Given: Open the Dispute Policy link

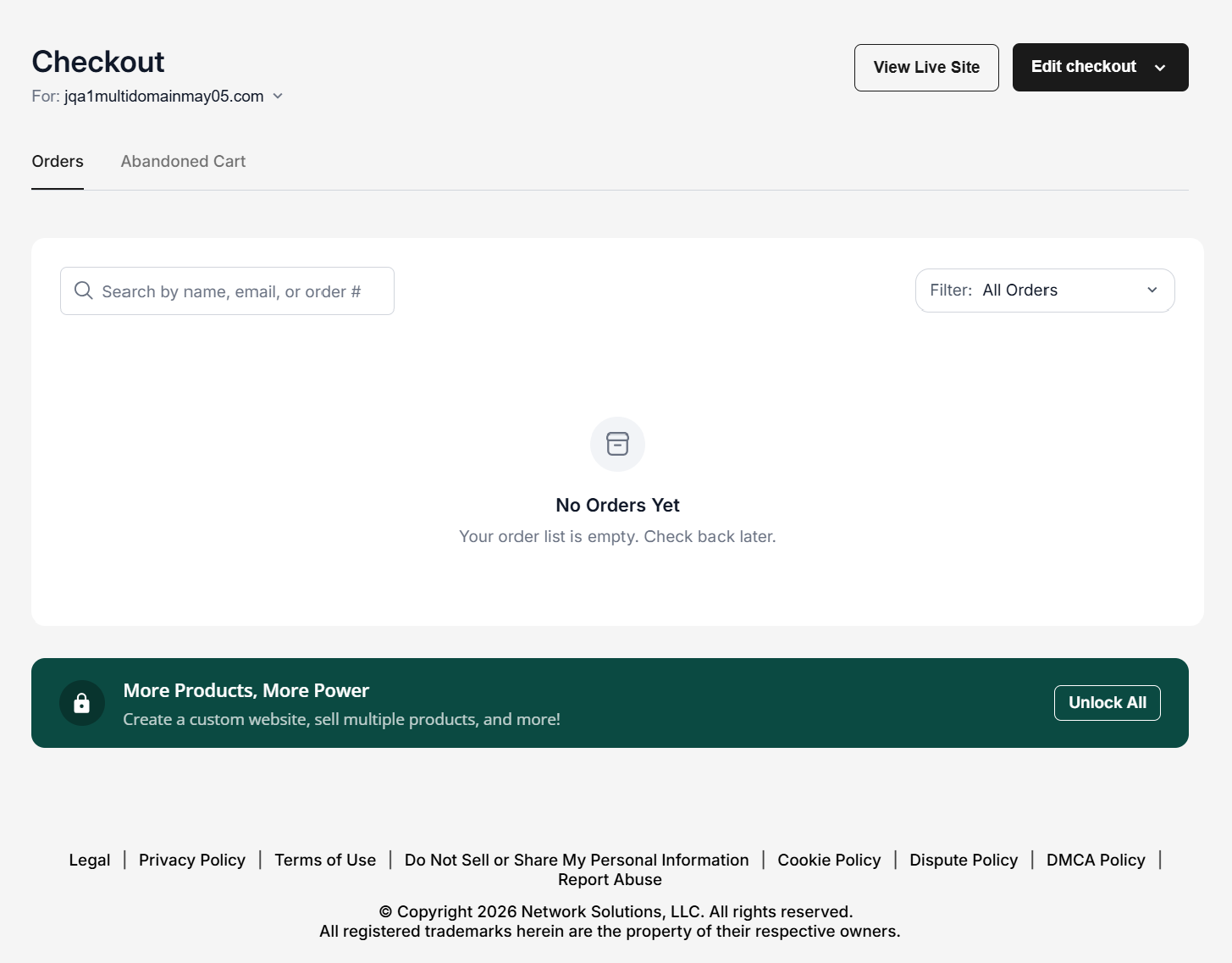Looking at the screenshot, I should (964, 861).
